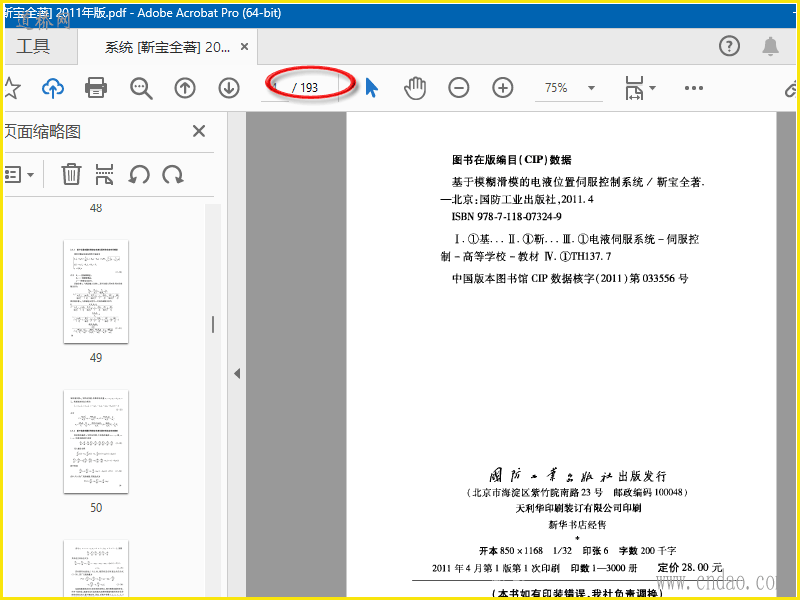Collapse the left navigation pane arrow

pyautogui.click(x=237, y=373)
